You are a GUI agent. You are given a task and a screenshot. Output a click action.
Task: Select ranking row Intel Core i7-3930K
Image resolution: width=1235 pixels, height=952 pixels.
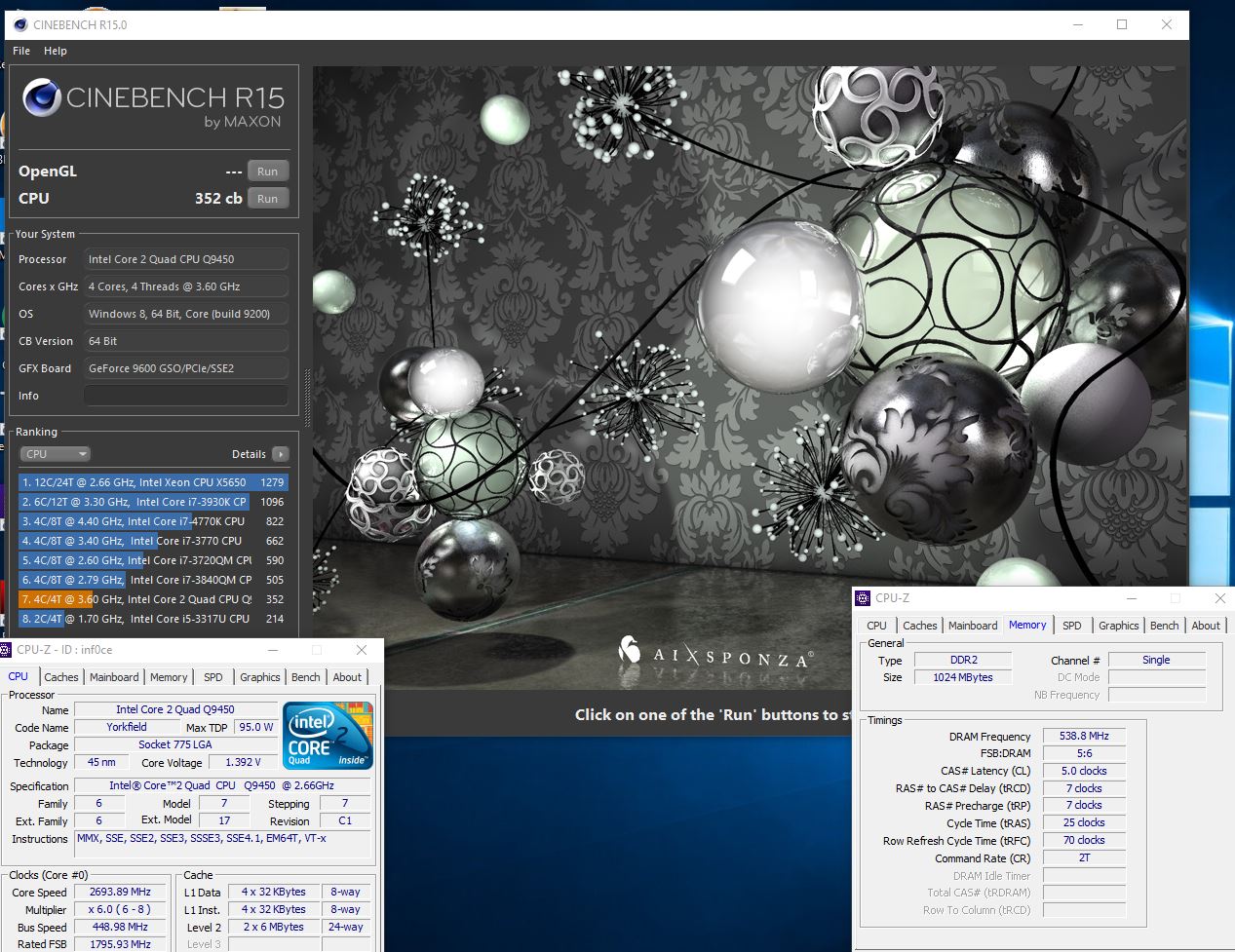(x=153, y=502)
